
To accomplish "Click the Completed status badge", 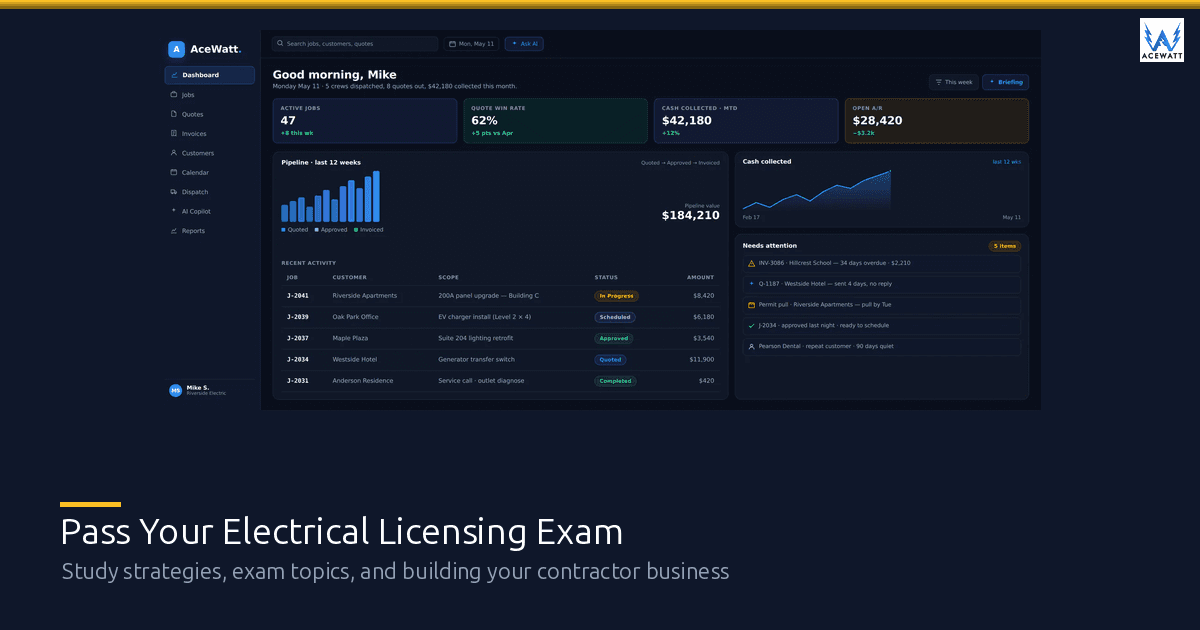I will tap(615, 381).
